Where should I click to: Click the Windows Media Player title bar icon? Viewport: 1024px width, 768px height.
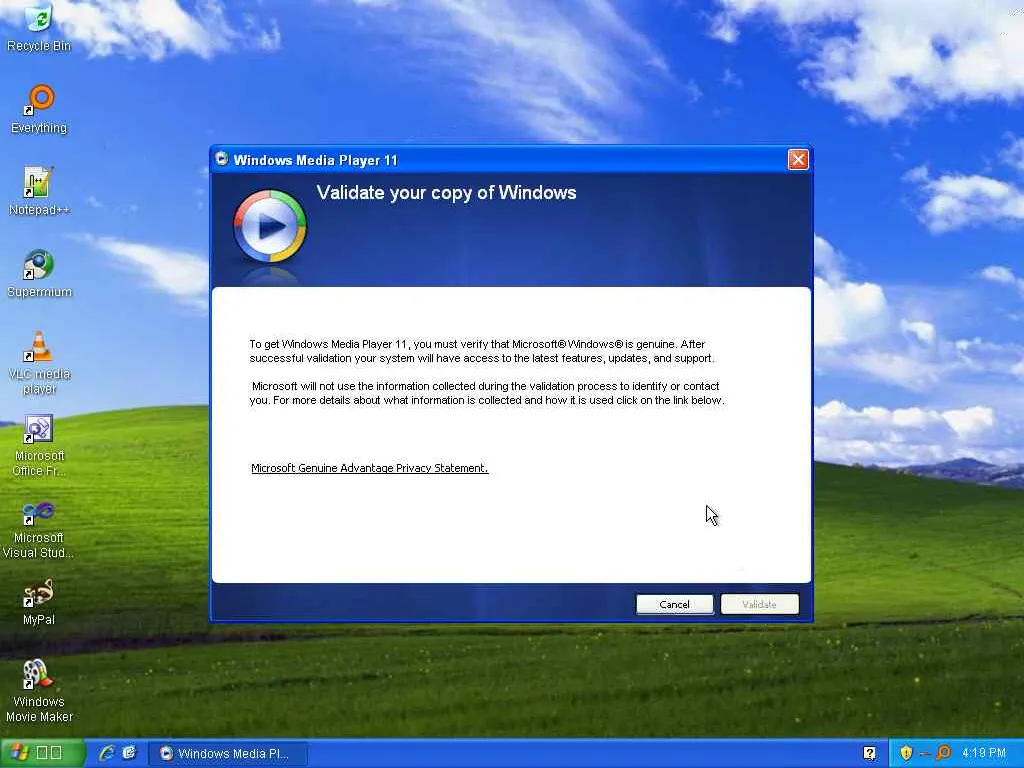click(x=222, y=159)
